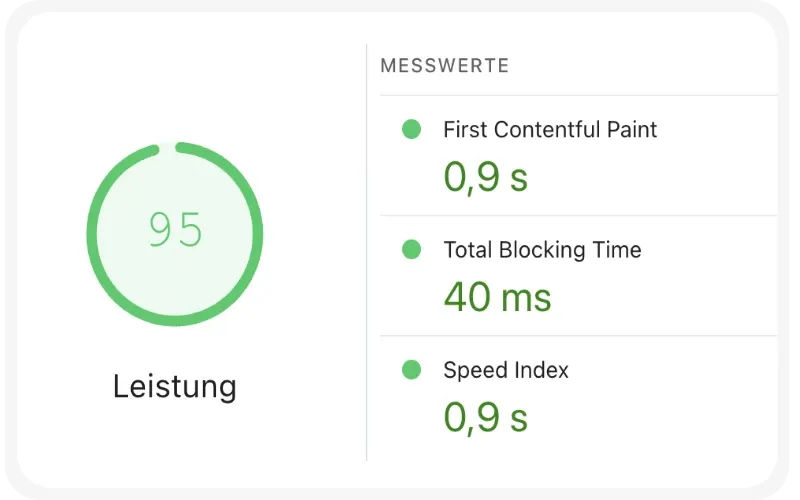Click the Leistung label under the gauge
Viewport: 800px width, 500px height.
pos(175,386)
